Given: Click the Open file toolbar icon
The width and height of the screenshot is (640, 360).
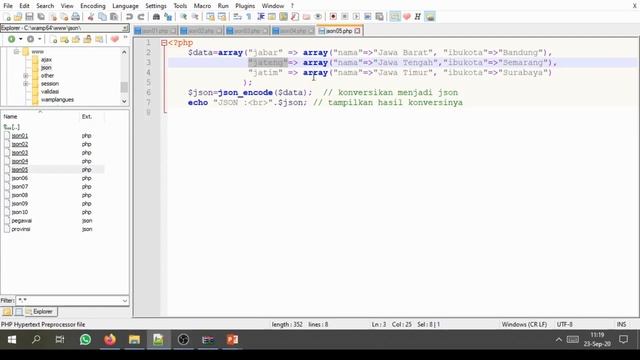Looking at the screenshot, I should coord(18,17).
